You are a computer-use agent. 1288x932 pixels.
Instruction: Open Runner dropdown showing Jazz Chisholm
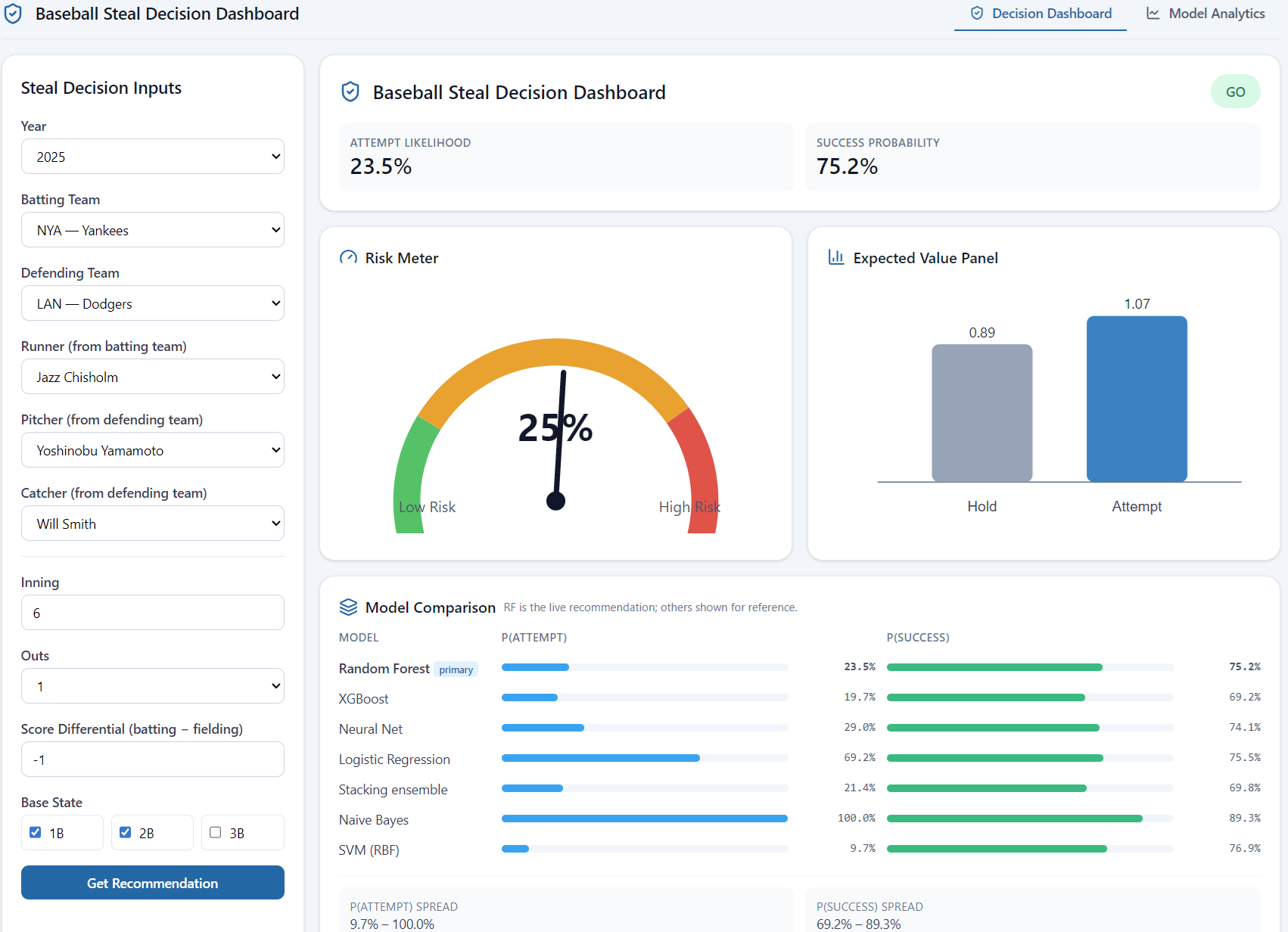(153, 377)
